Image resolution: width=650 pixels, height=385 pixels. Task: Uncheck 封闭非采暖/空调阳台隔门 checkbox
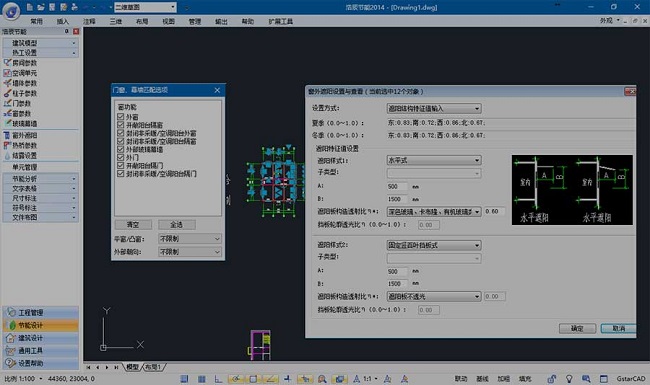pyautogui.click(x=121, y=174)
